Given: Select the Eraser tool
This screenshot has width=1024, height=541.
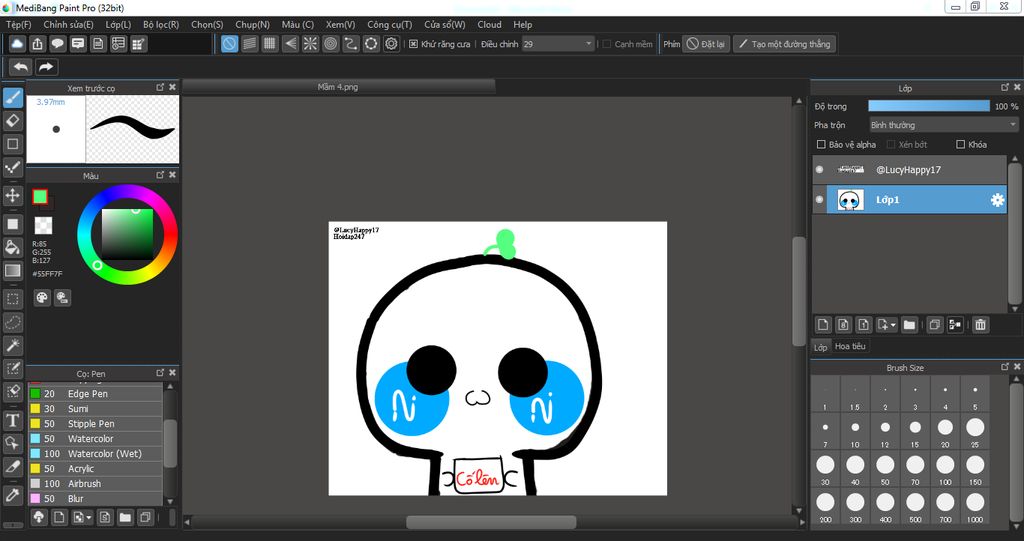Looking at the screenshot, I should pyautogui.click(x=12, y=121).
